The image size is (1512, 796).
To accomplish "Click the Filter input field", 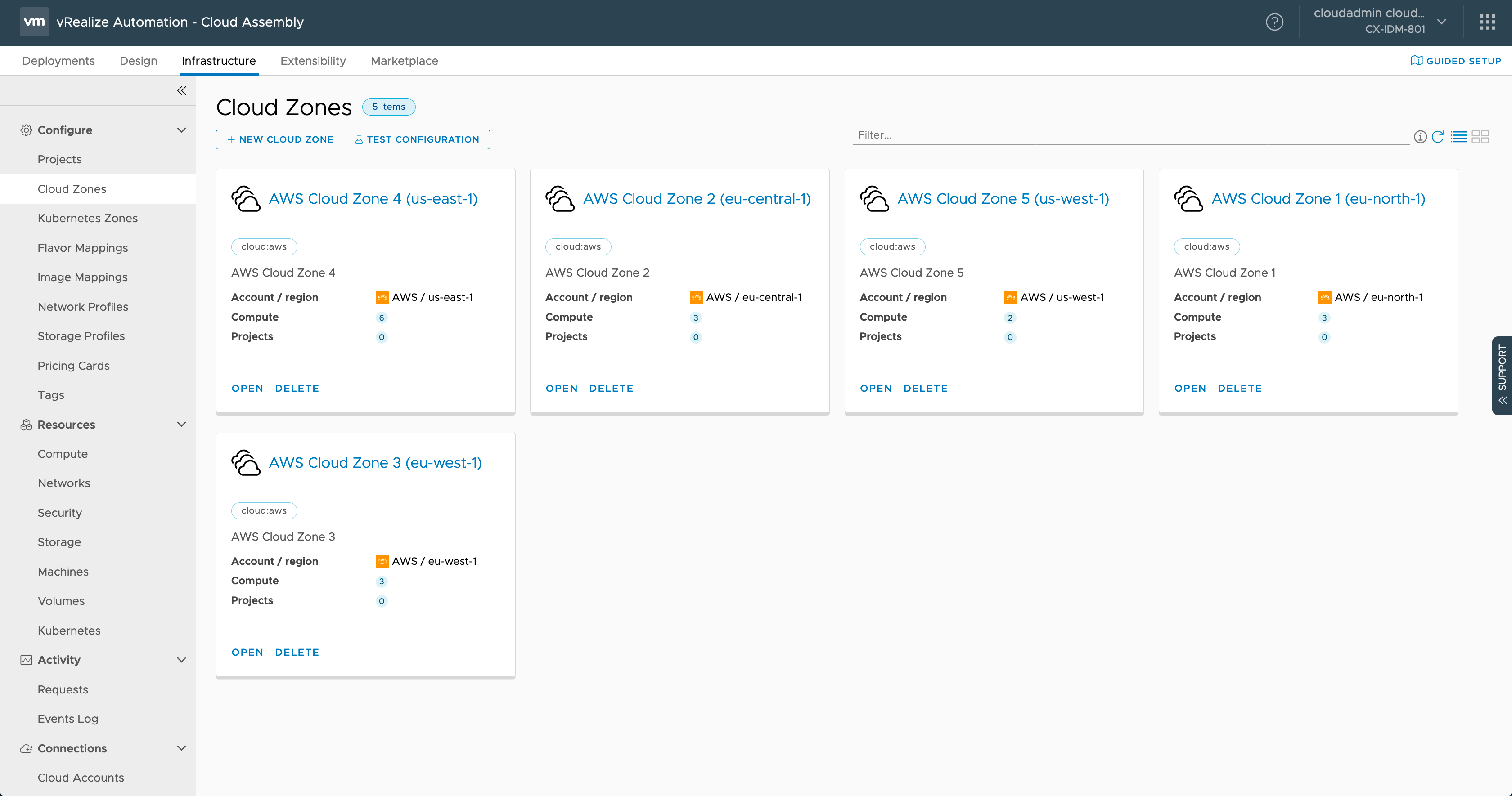I will (1130, 135).
